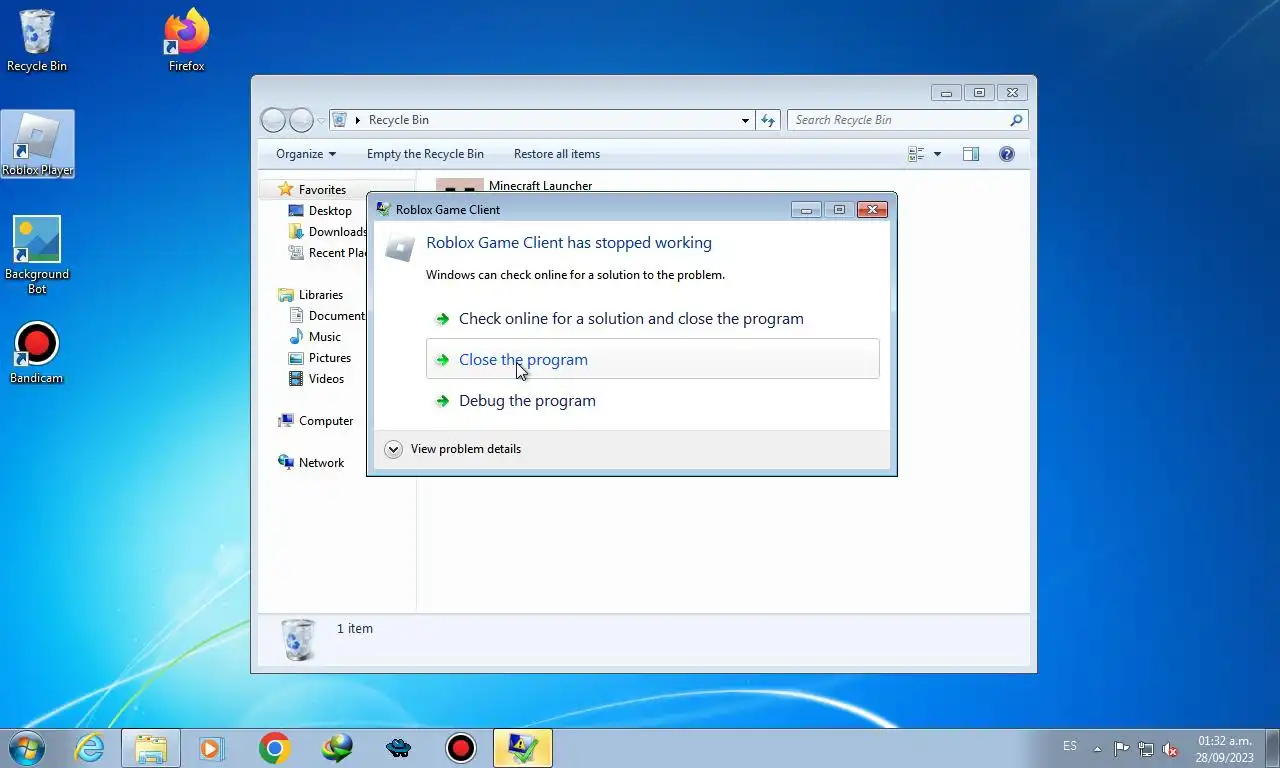Select Network in the navigation pane
The image size is (1280, 768).
pyautogui.click(x=311, y=463)
